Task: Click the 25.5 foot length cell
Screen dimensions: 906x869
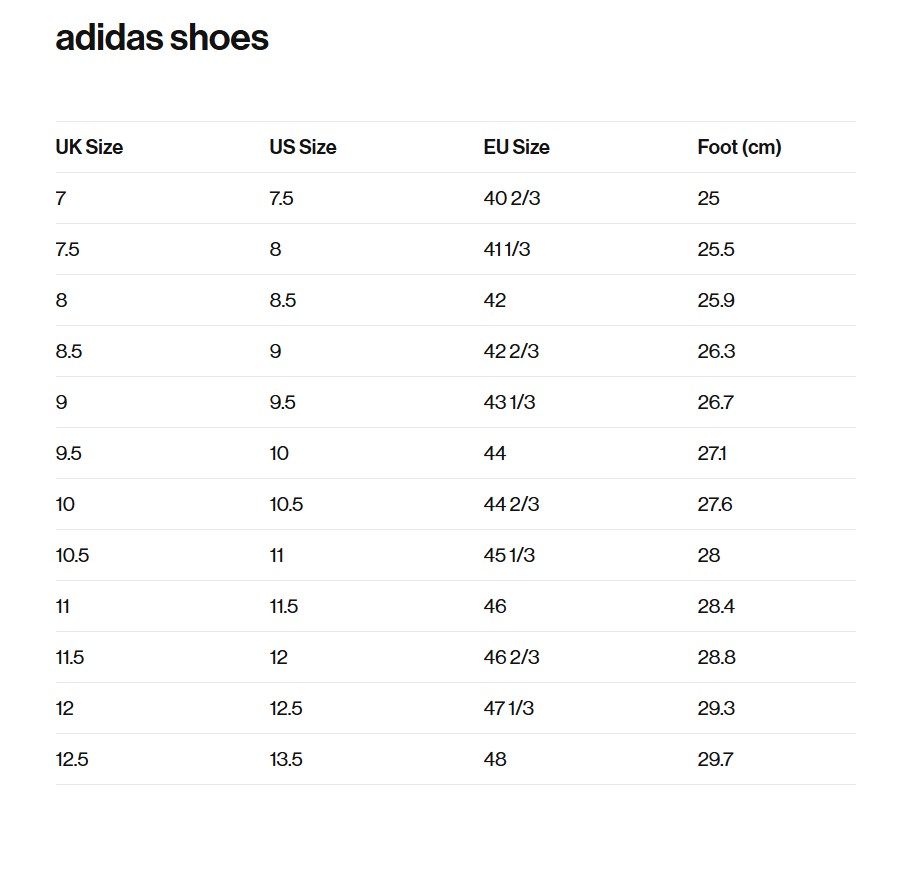Action: (x=716, y=249)
